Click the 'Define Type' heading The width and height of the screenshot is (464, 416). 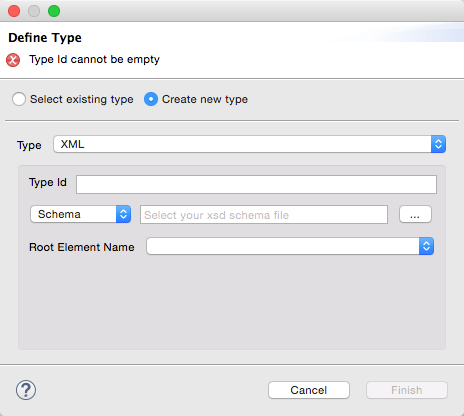tap(45, 38)
